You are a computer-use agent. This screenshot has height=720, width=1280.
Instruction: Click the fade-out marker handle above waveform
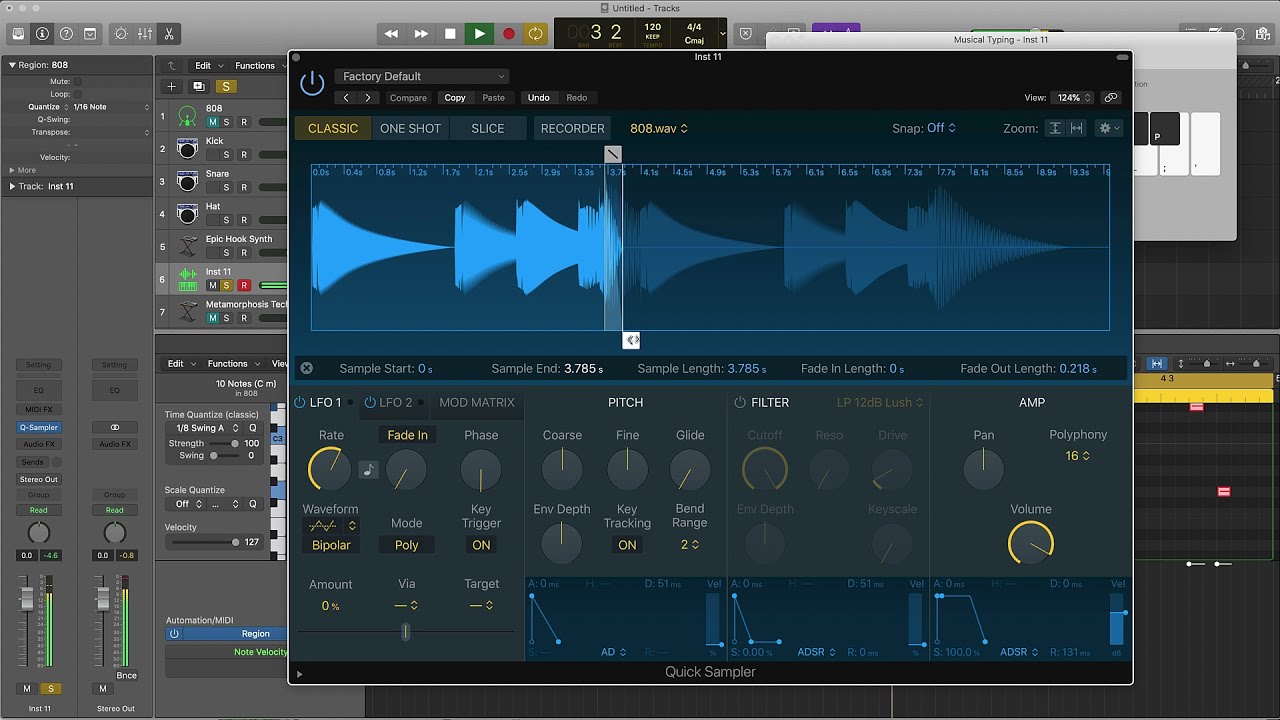[x=613, y=154]
